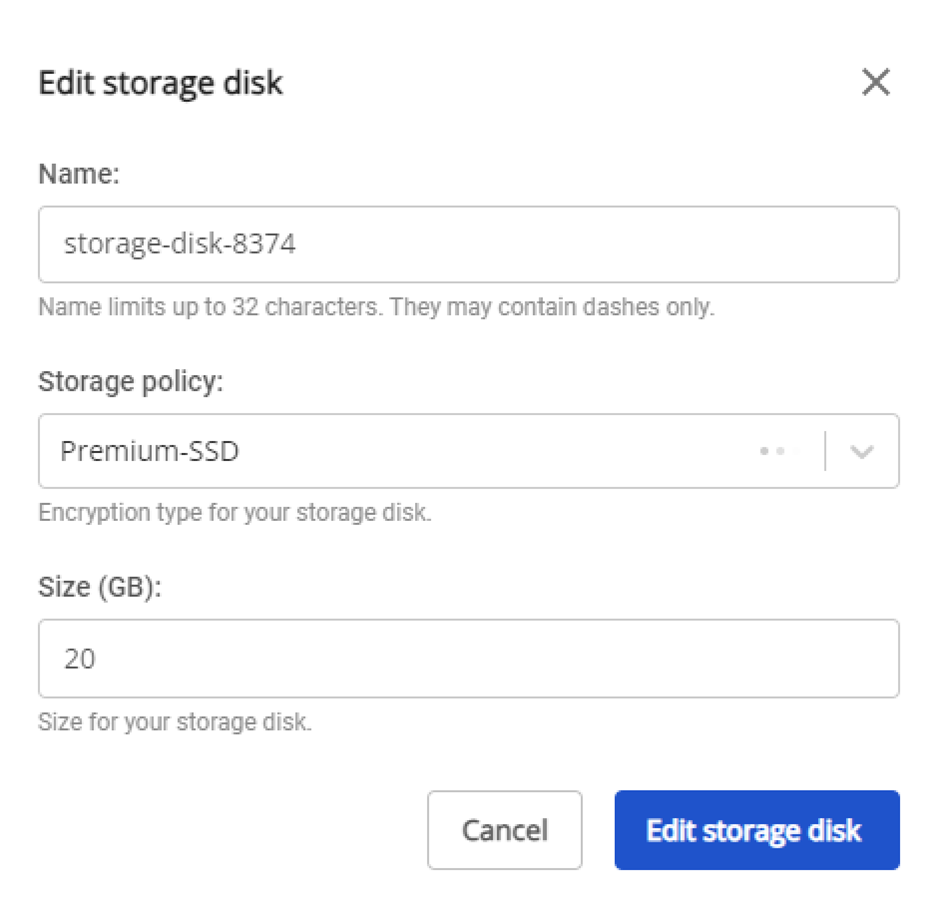940x904 pixels.
Task: Click the vertical separator beside dropdown chevron
Action: [825, 452]
